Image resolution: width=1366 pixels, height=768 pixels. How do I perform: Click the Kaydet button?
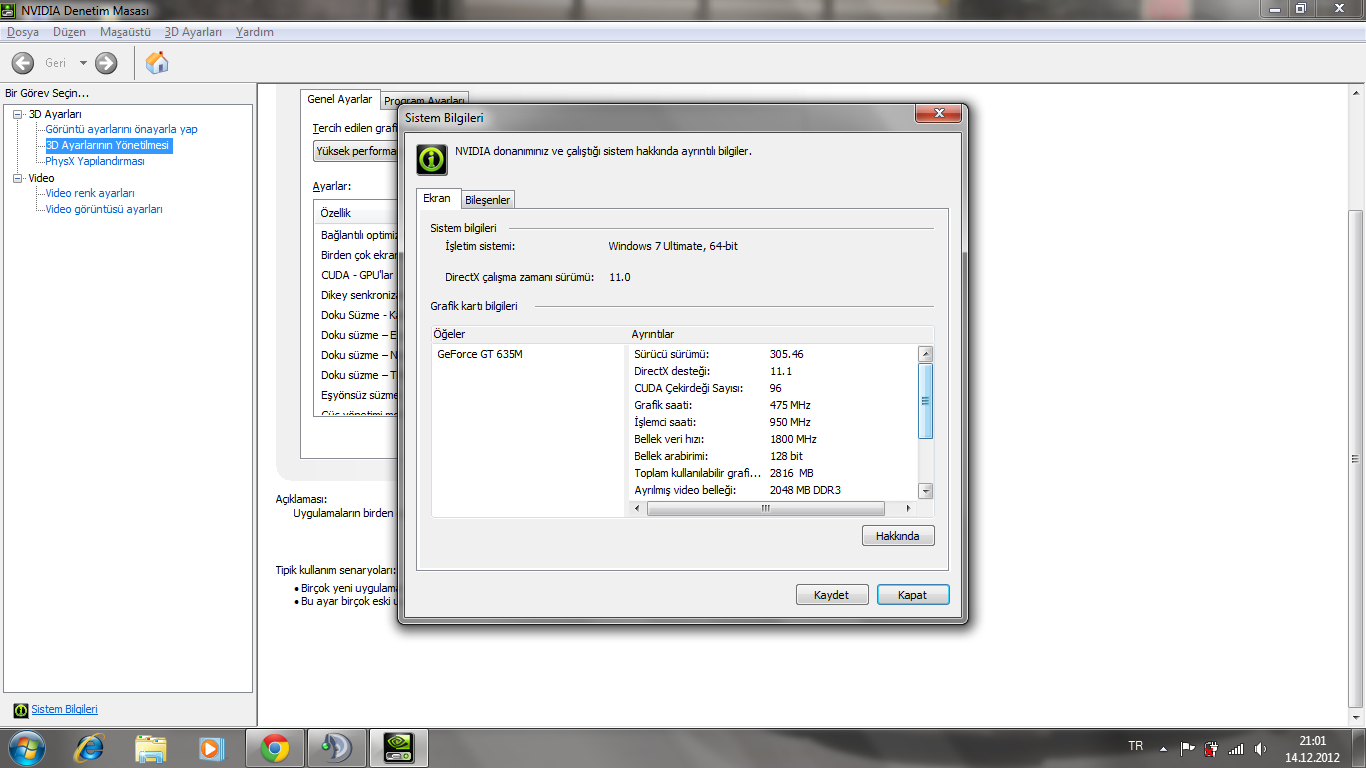832,595
